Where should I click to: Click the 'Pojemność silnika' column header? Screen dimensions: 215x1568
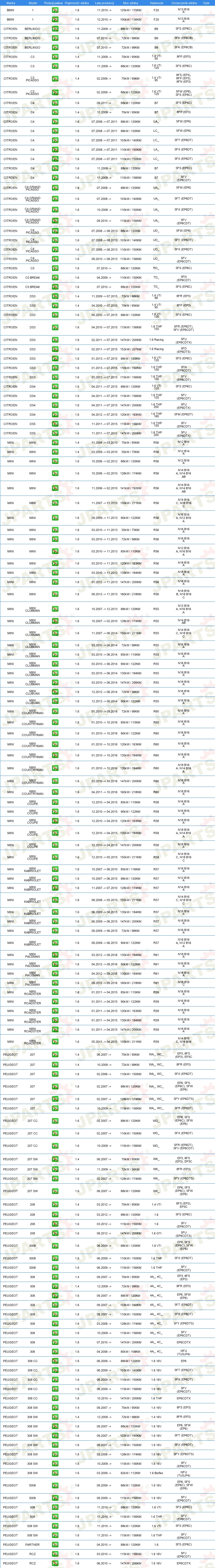point(77,3)
